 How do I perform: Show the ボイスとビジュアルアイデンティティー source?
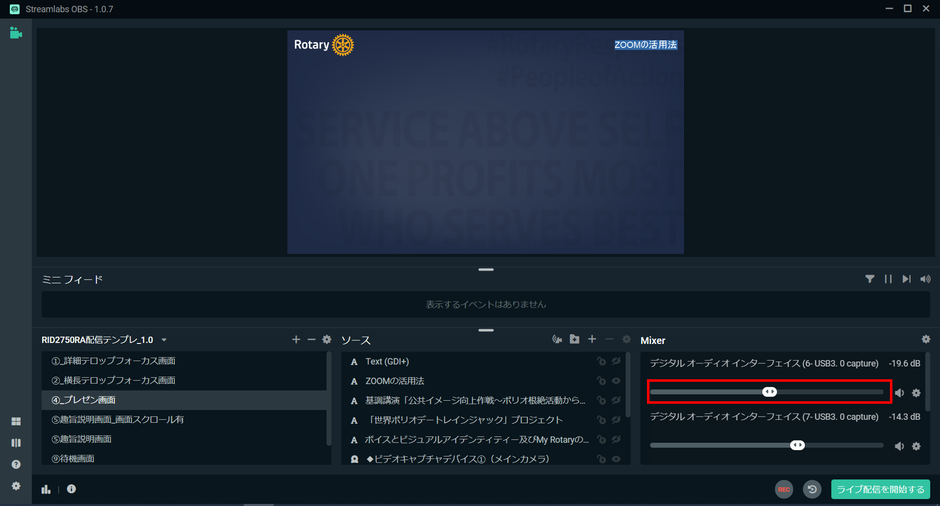(616, 439)
